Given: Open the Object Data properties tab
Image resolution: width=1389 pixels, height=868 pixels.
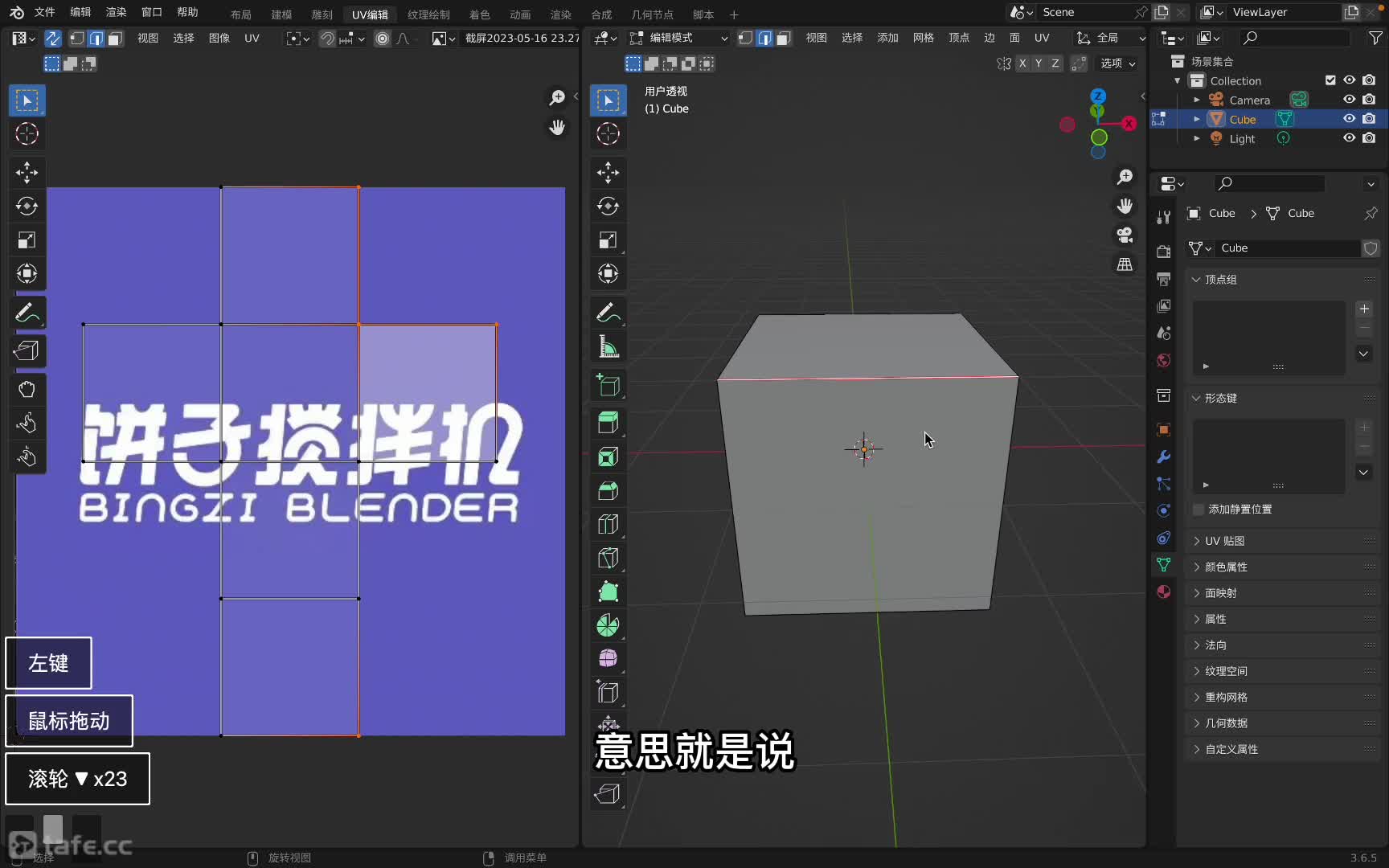Looking at the screenshot, I should click(1163, 565).
